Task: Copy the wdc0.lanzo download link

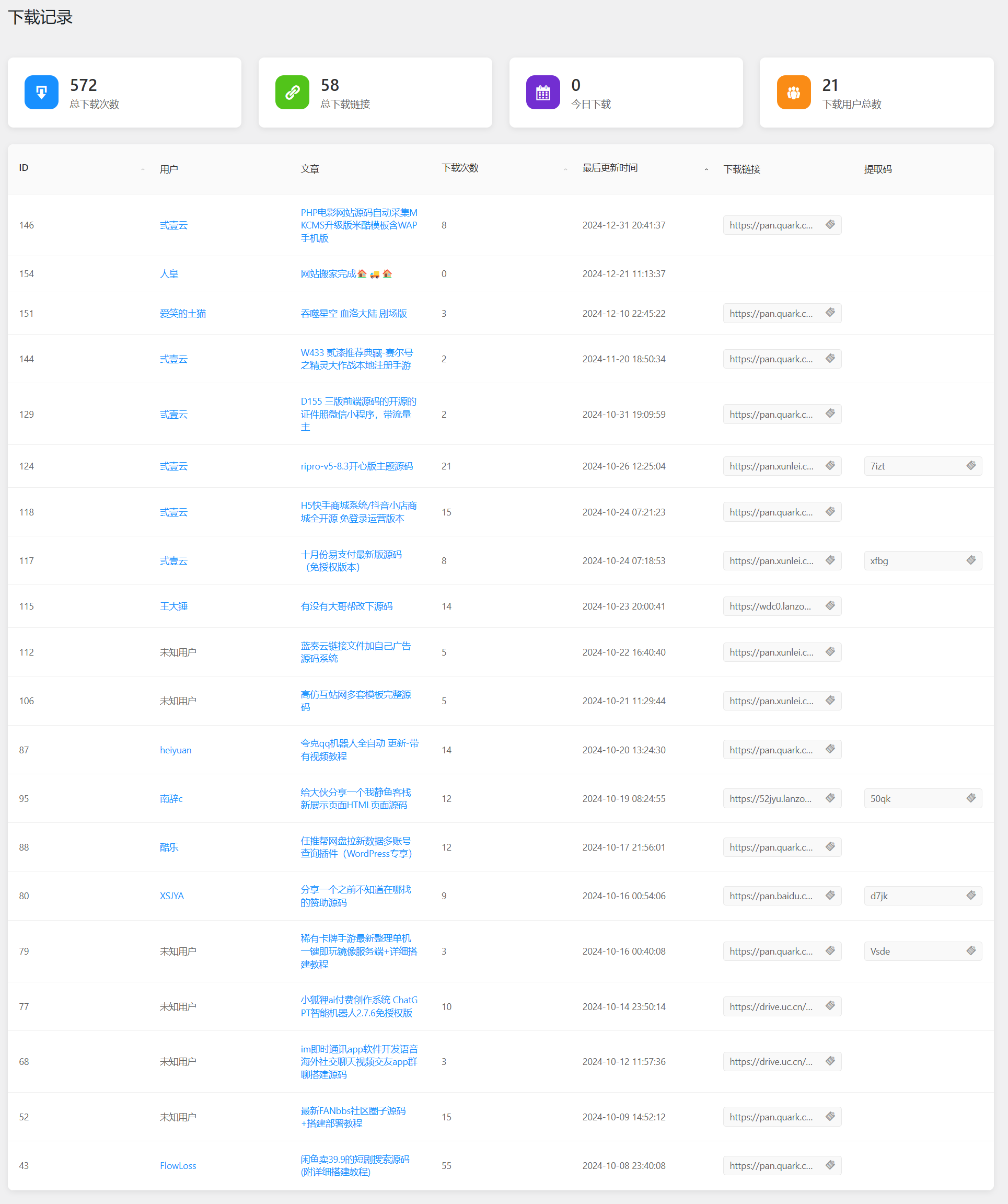Action: pos(830,606)
